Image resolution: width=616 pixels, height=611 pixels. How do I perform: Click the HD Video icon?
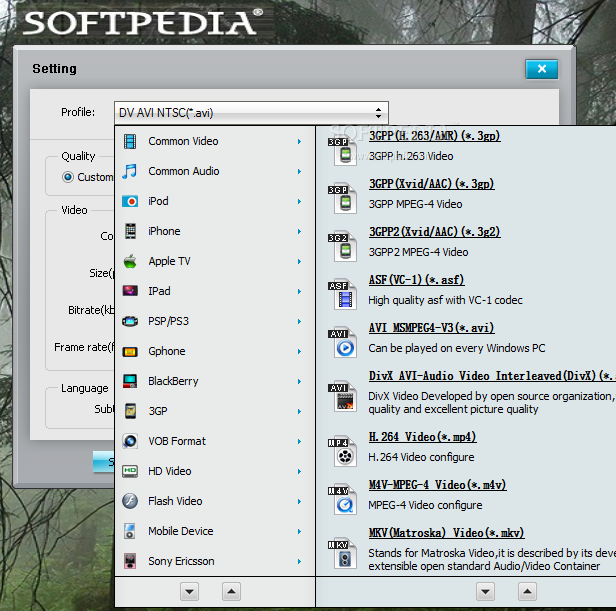pos(130,471)
